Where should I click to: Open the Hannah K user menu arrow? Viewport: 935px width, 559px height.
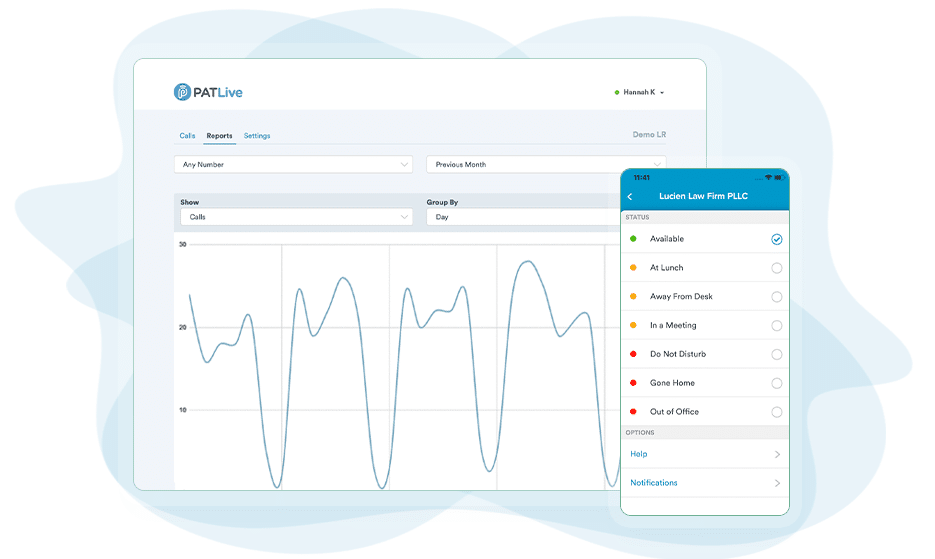[x=662, y=93]
